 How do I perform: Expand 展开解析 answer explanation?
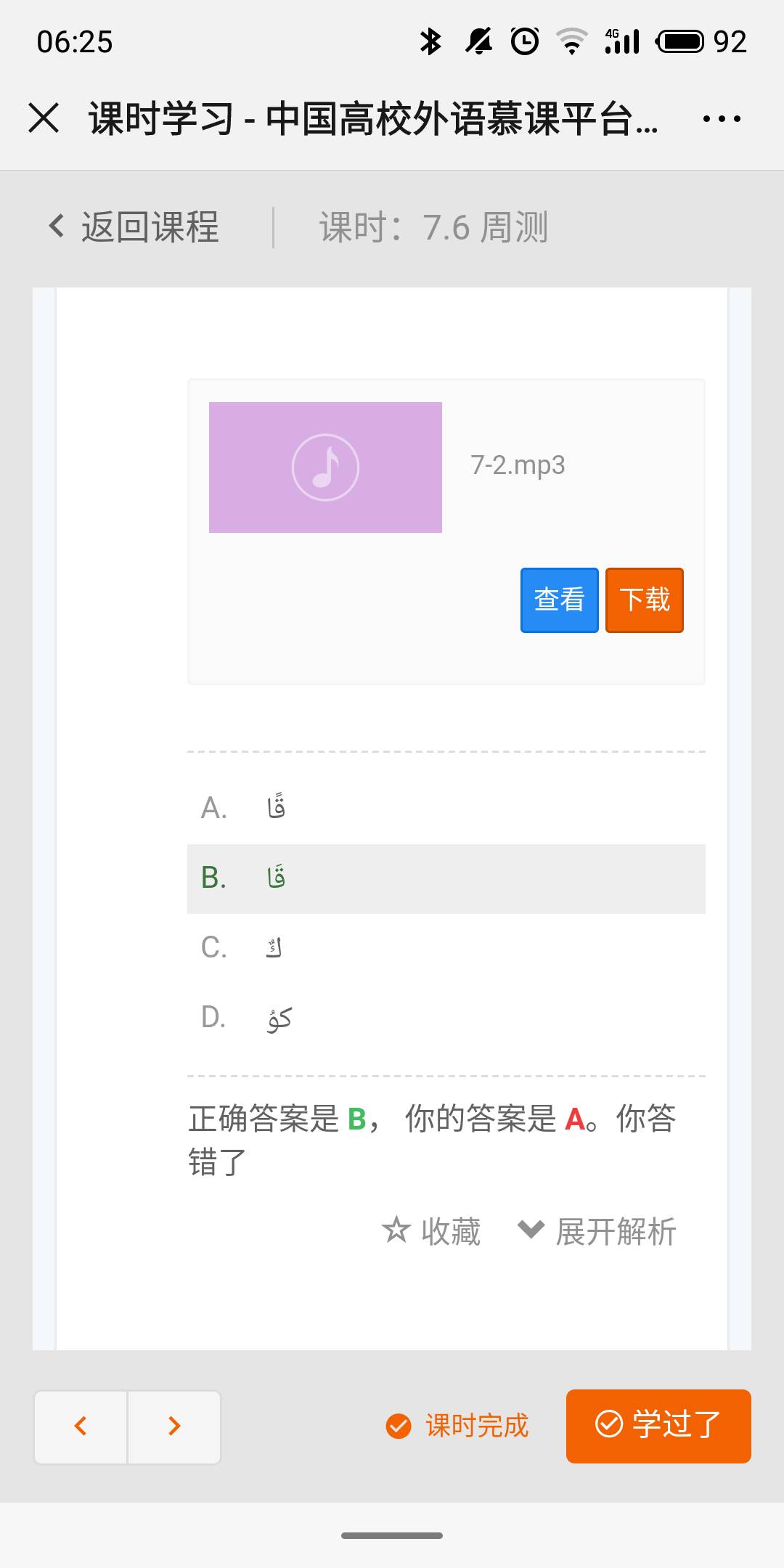click(597, 1231)
